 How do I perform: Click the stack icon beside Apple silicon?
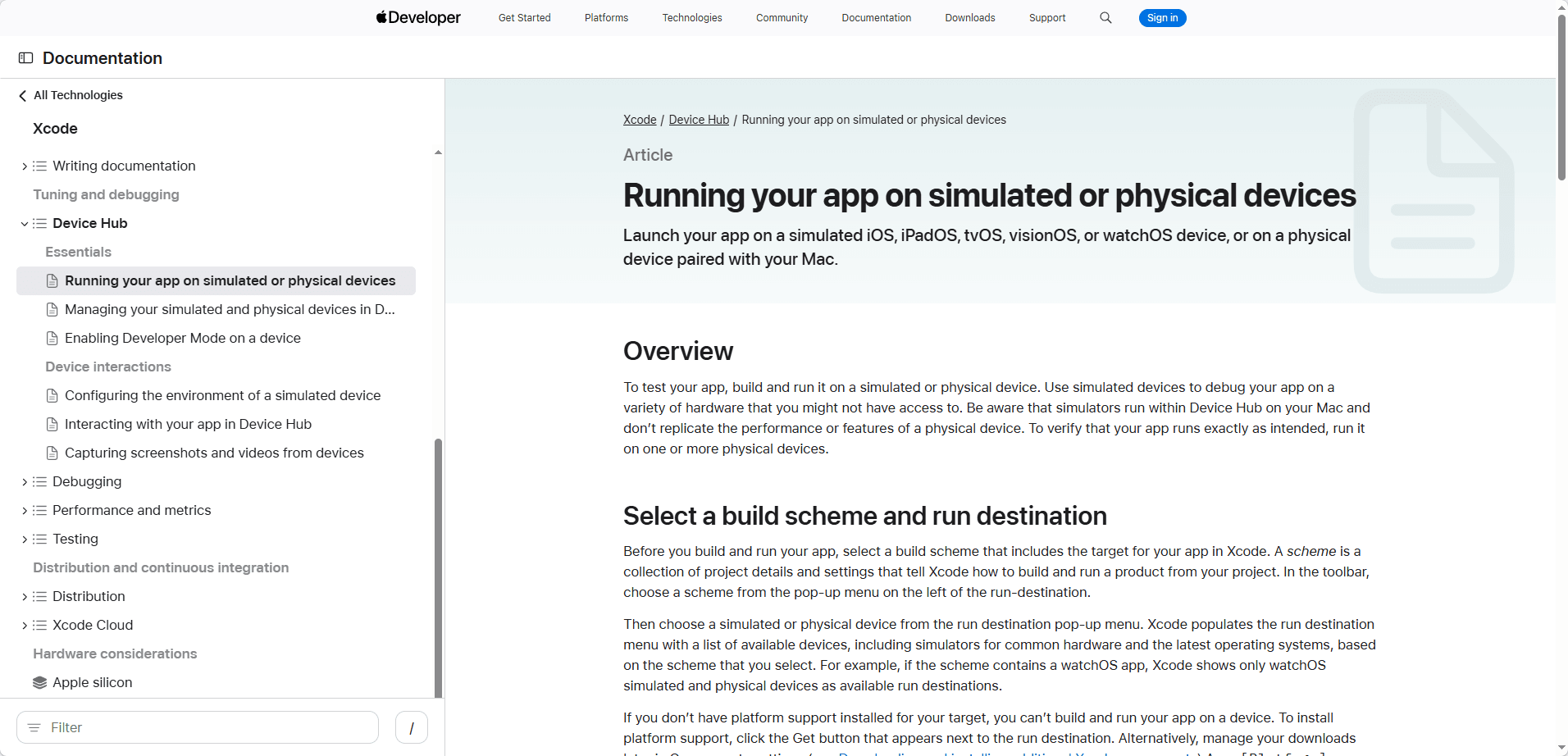pyautogui.click(x=39, y=682)
